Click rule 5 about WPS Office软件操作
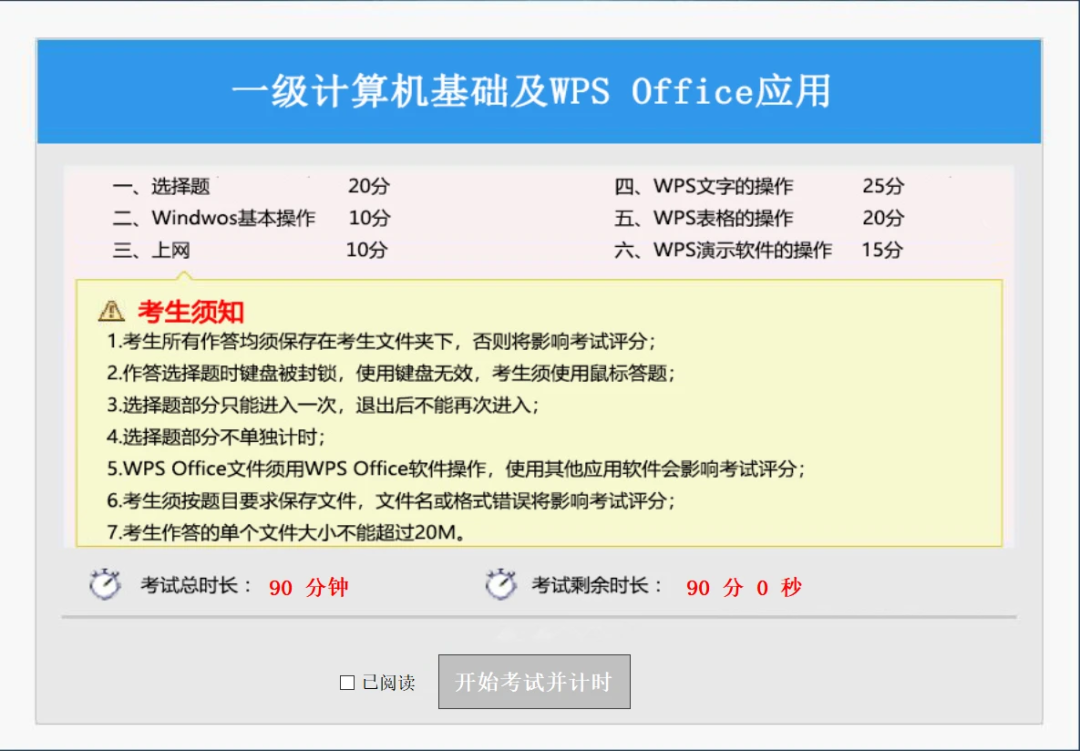 tap(456, 469)
